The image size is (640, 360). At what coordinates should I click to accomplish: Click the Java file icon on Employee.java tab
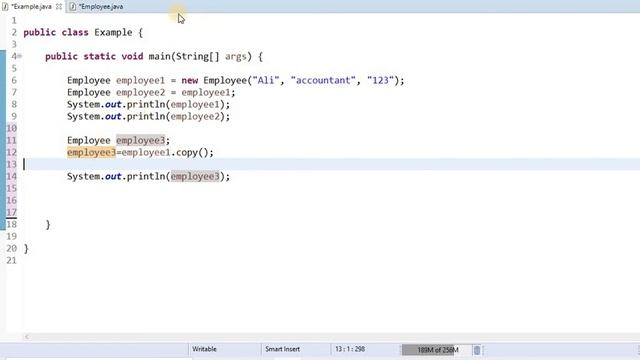click(73, 7)
